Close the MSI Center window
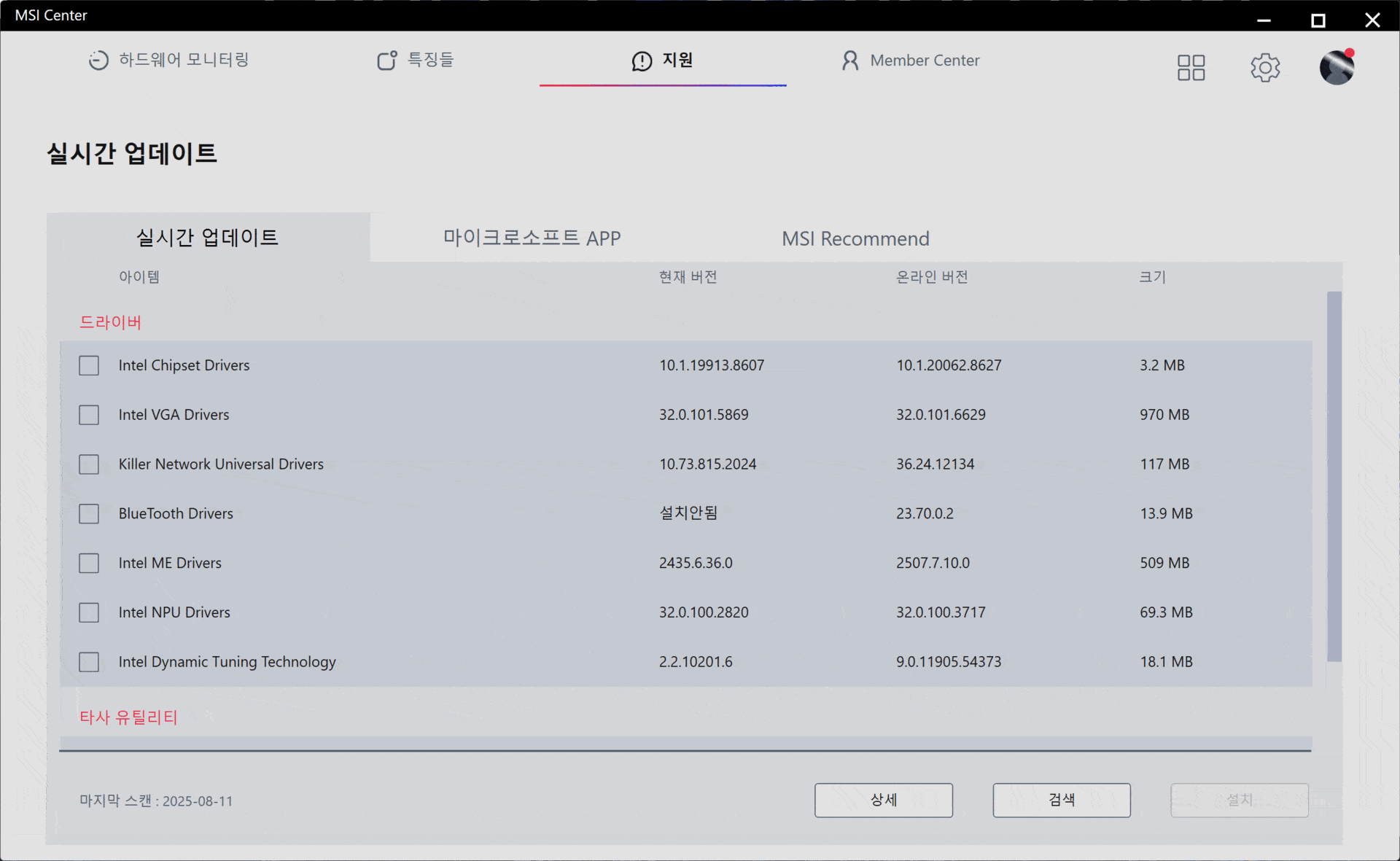The height and width of the screenshot is (861, 1400). [x=1372, y=20]
